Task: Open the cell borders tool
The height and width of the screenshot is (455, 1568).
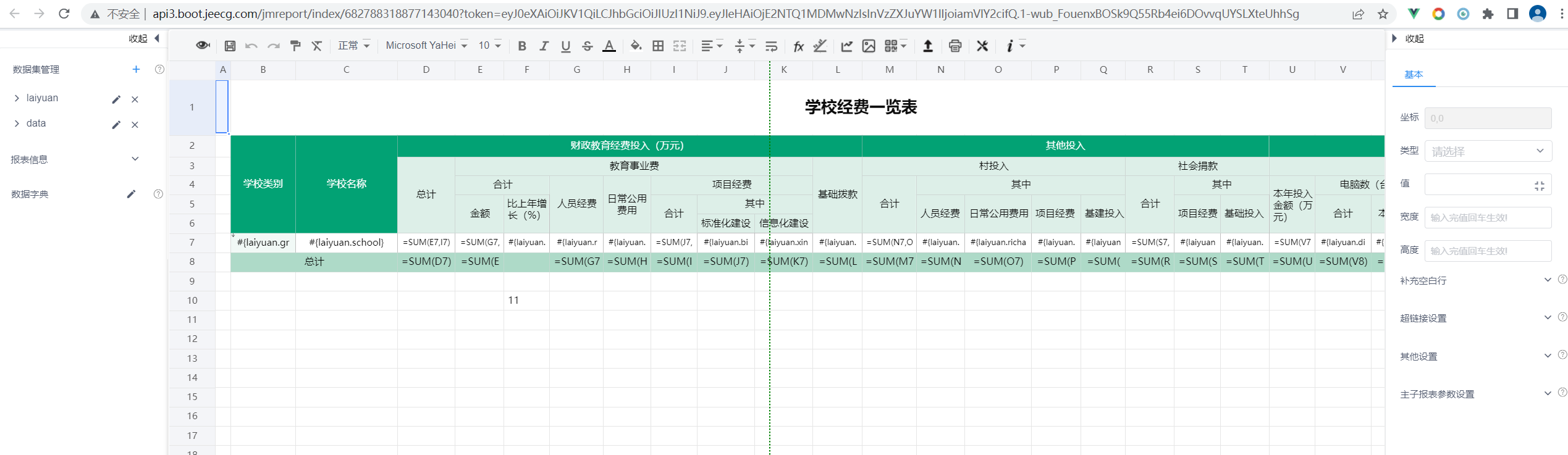Action: coord(658,46)
